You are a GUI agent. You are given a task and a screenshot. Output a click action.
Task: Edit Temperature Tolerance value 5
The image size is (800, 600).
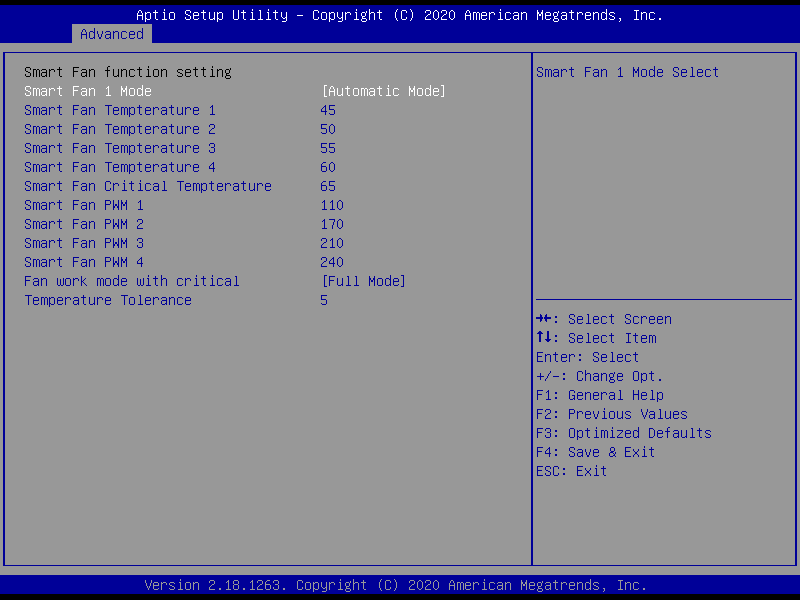pos(324,301)
